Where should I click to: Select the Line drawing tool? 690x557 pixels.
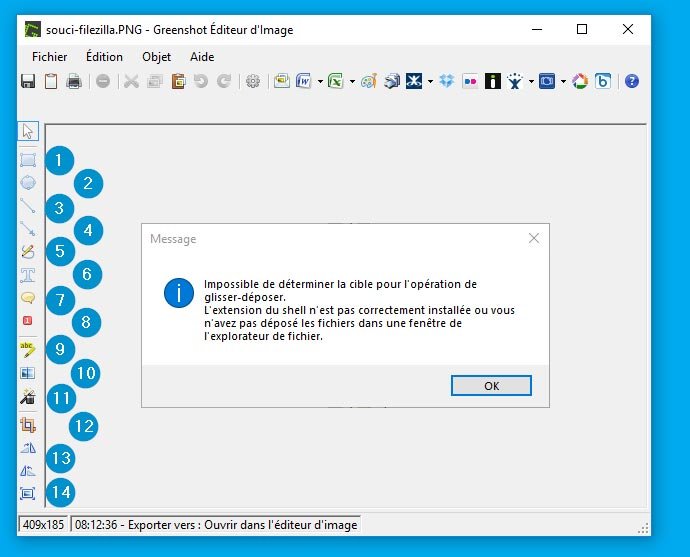28,205
